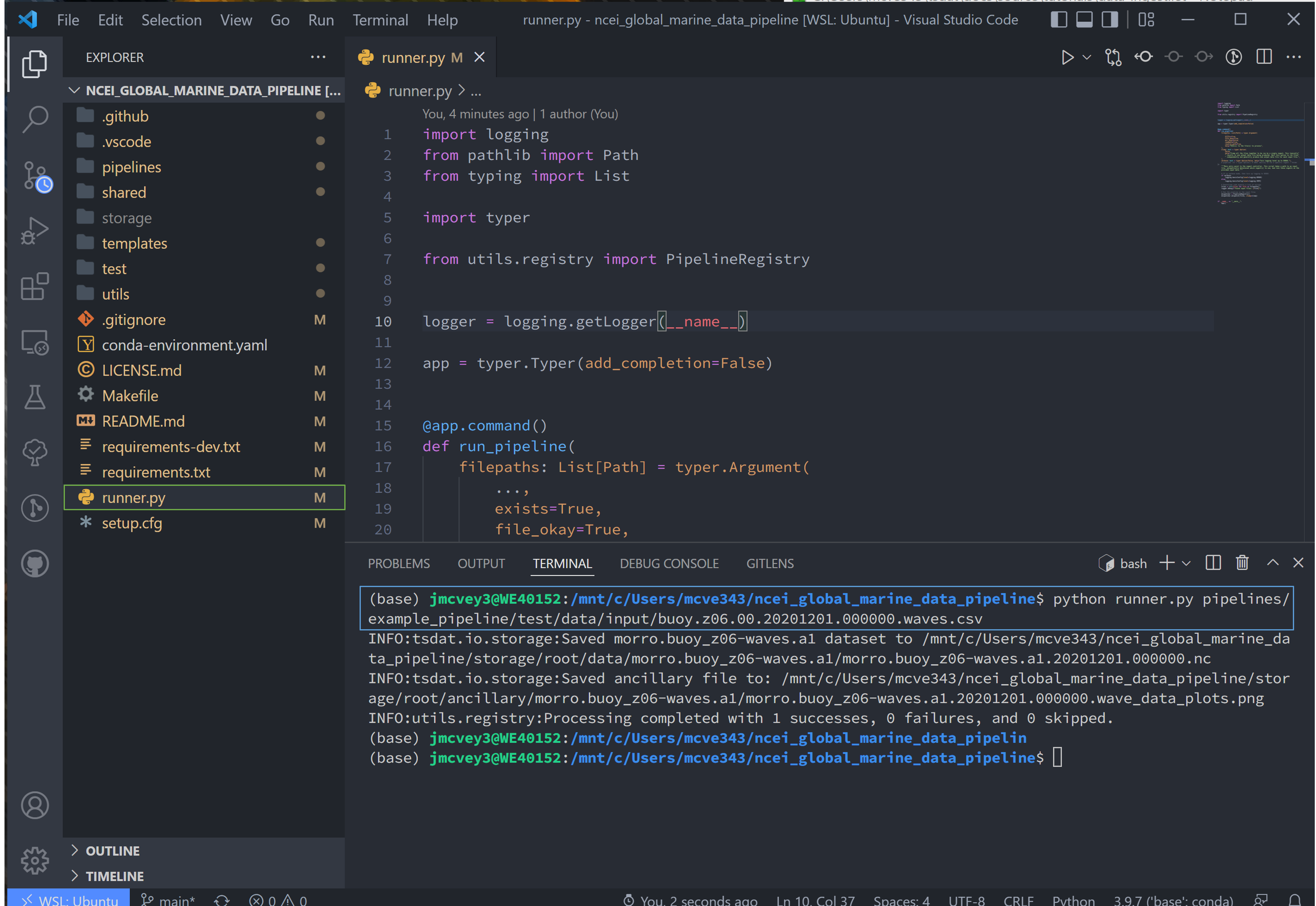Toggle the primary side bar layout button

(x=1058, y=20)
